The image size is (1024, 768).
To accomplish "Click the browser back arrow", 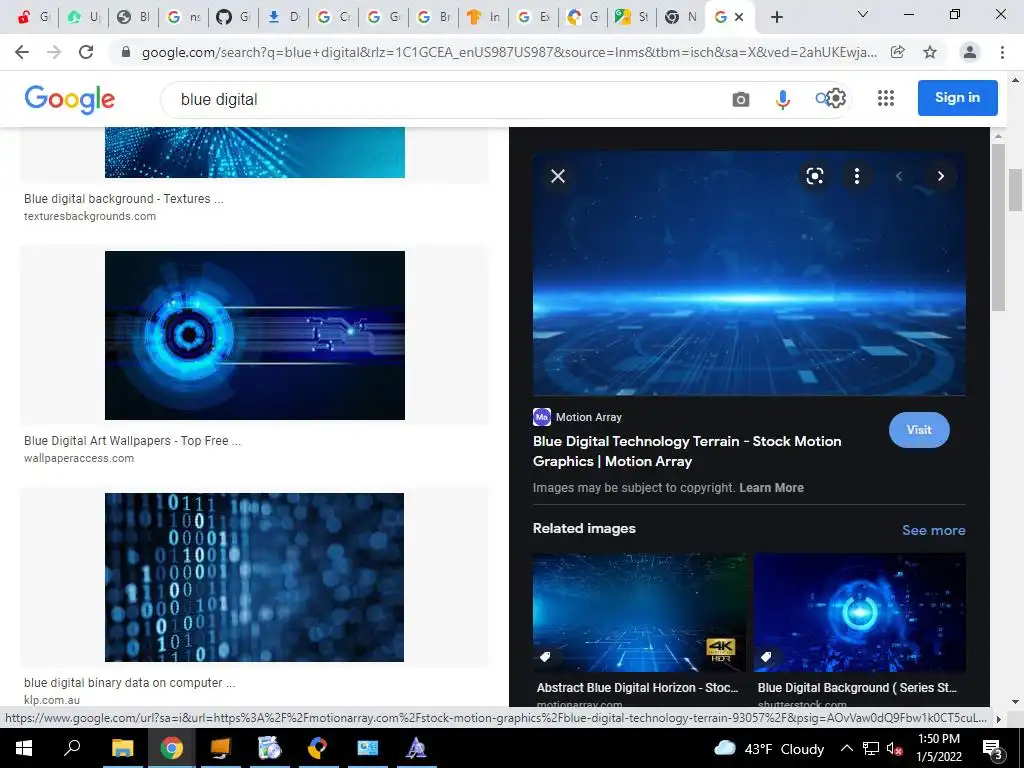I will [x=22, y=52].
